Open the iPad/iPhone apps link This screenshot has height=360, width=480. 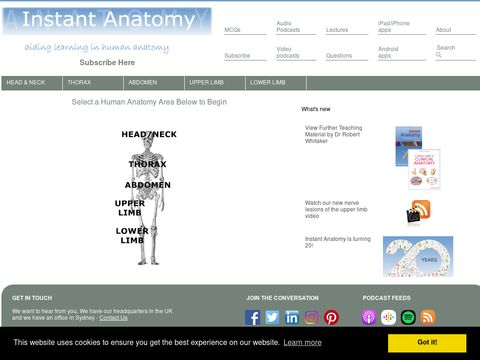tap(394, 26)
